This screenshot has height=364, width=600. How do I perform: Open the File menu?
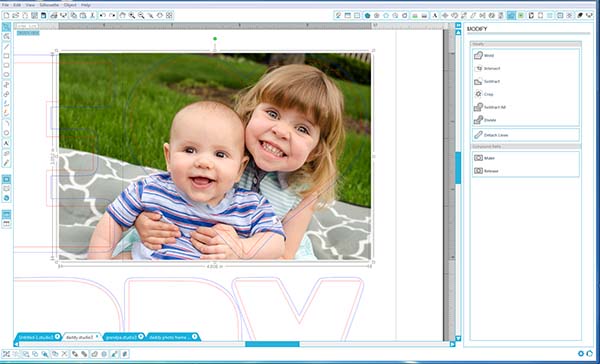[x=5, y=5]
